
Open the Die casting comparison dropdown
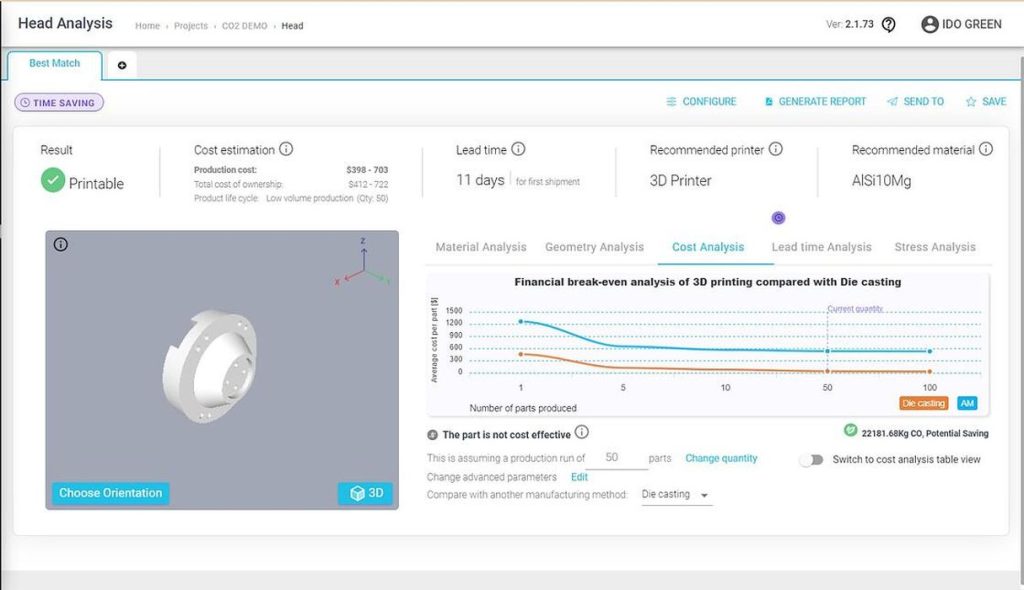[676, 495]
